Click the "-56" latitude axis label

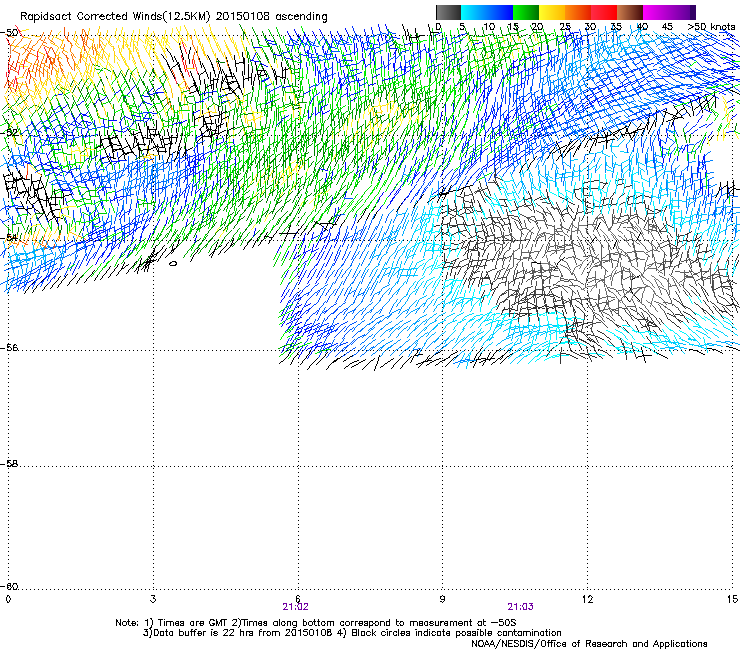(x=9, y=347)
